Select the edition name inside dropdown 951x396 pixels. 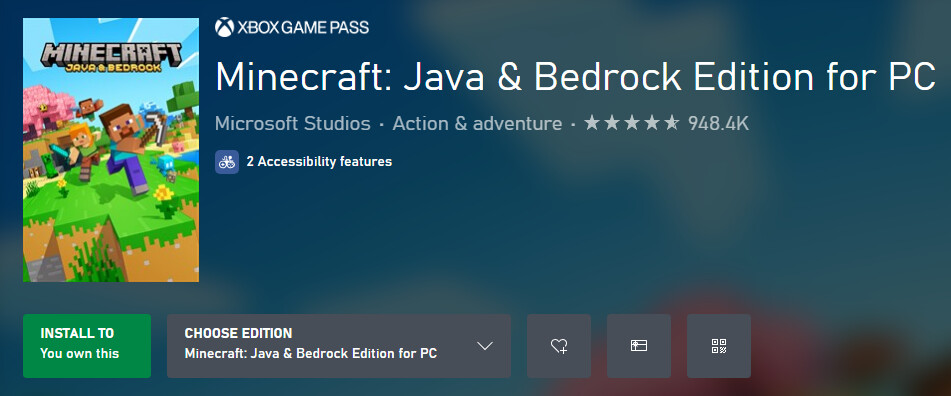coord(311,354)
